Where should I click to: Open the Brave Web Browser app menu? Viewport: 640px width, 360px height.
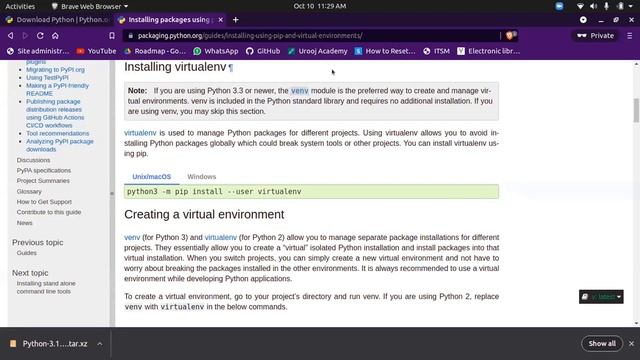90,6
